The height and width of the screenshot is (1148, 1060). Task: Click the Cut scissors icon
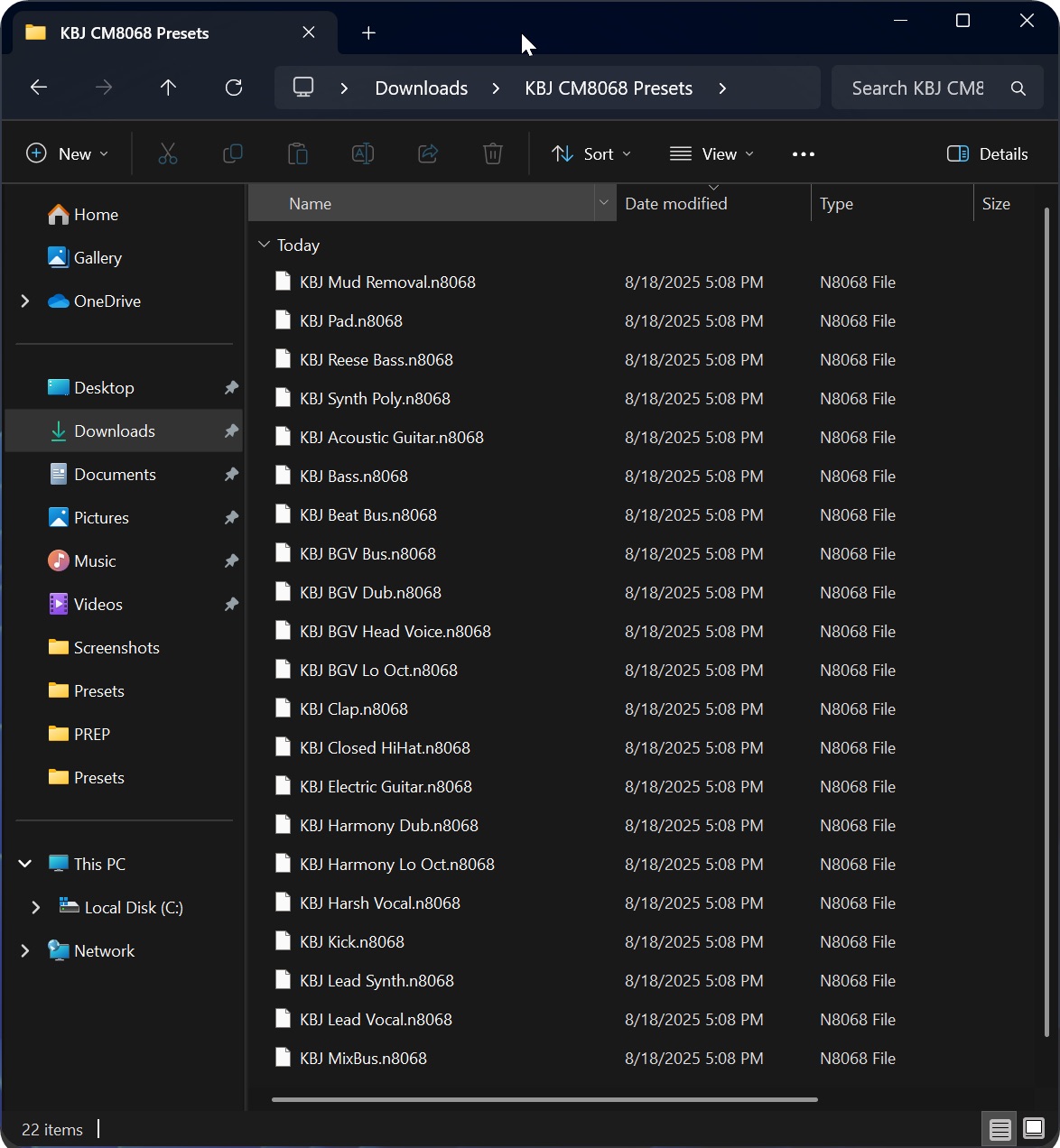click(x=168, y=154)
